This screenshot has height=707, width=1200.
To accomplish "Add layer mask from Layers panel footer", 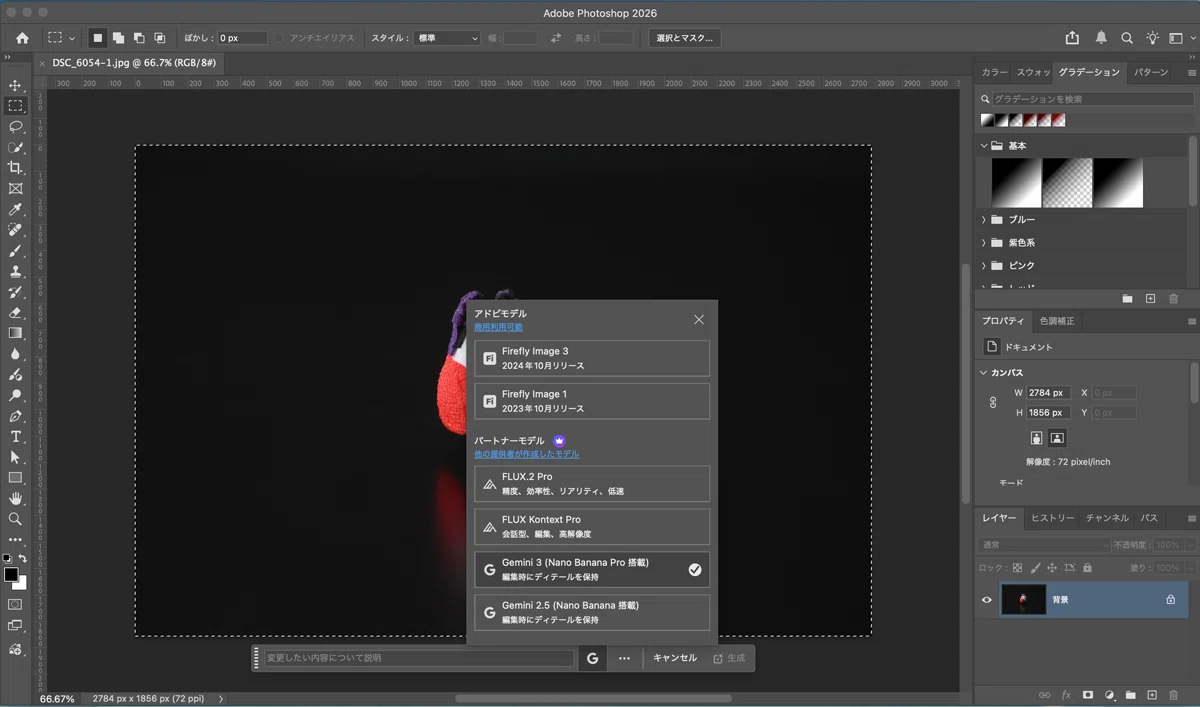I will click(x=1087, y=694).
